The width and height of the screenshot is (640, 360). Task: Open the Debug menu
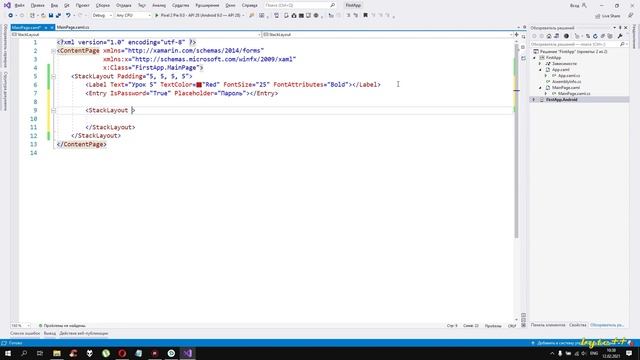point(123,5)
